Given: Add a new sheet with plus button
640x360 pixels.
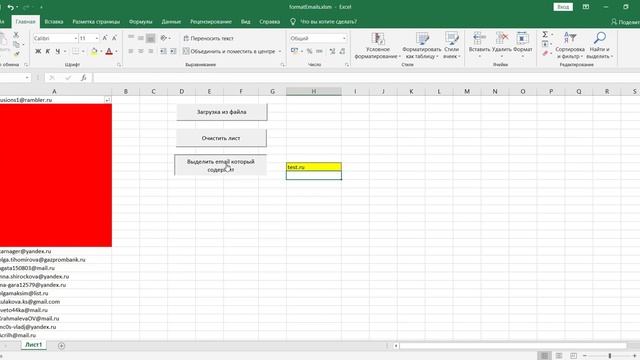Looking at the screenshot, I should [61, 346].
